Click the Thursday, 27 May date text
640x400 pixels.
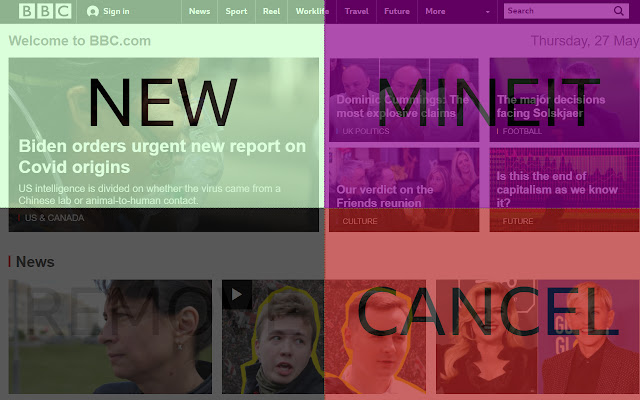tap(585, 41)
